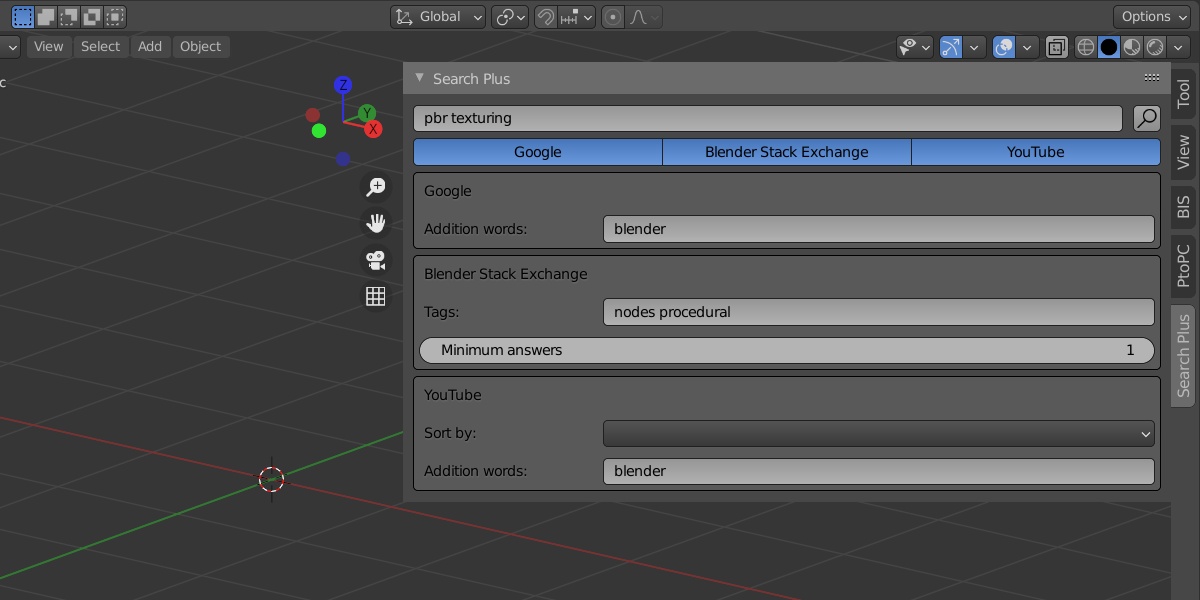Click the Blender Stack Exchange source button

point(787,152)
